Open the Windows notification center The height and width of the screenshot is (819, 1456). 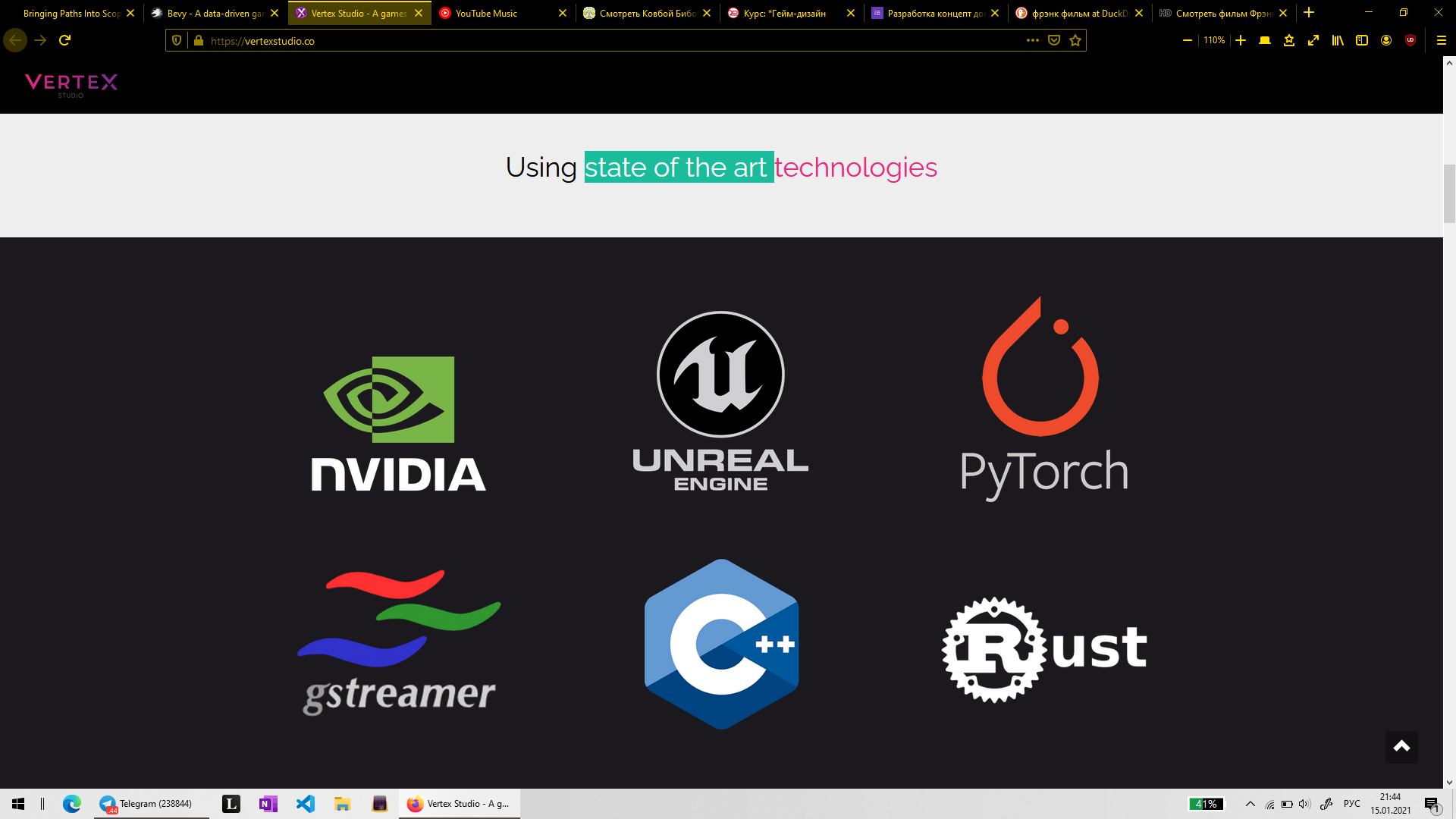(x=1432, y=805)
